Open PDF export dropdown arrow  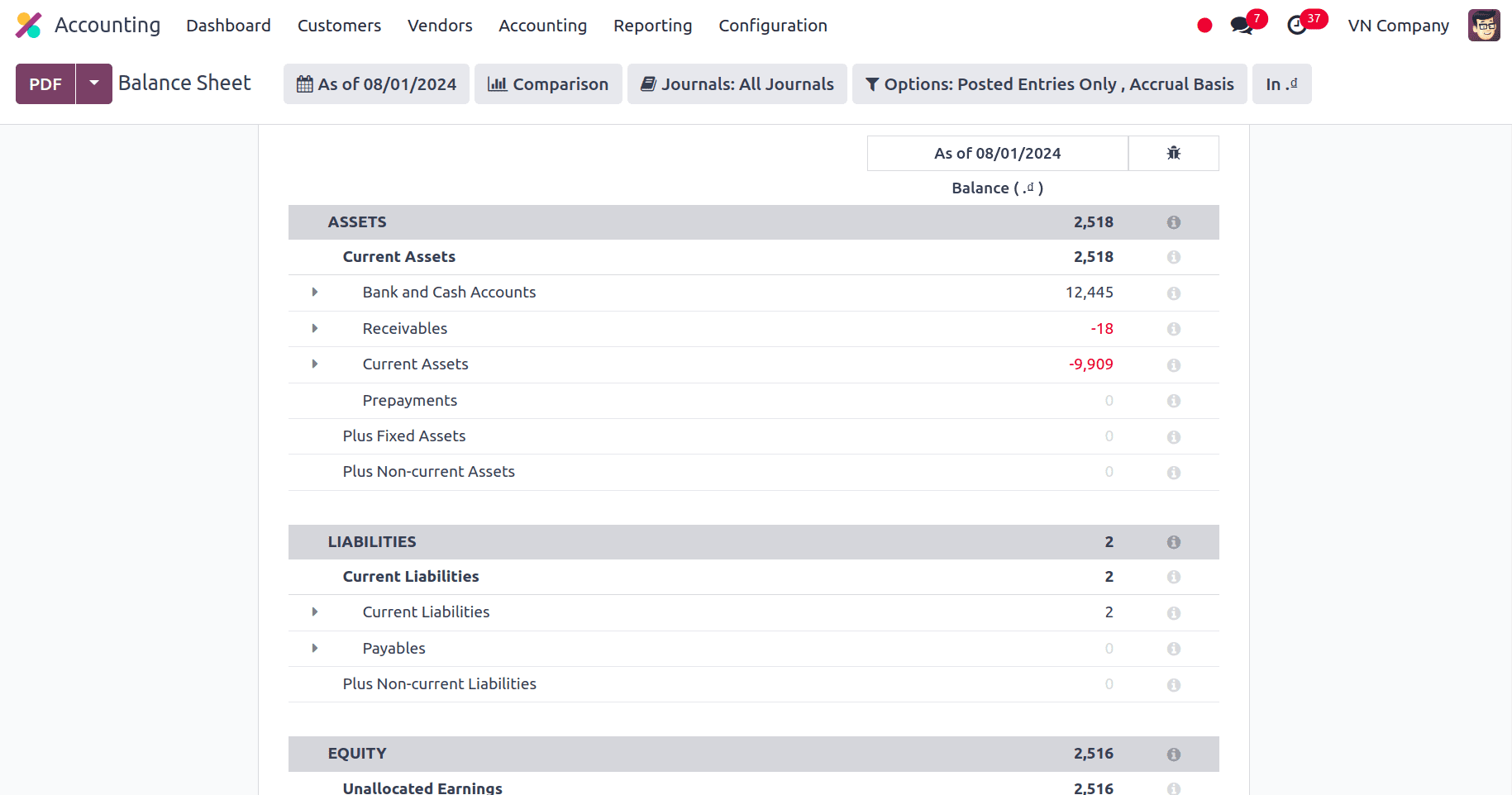point(94,83)
